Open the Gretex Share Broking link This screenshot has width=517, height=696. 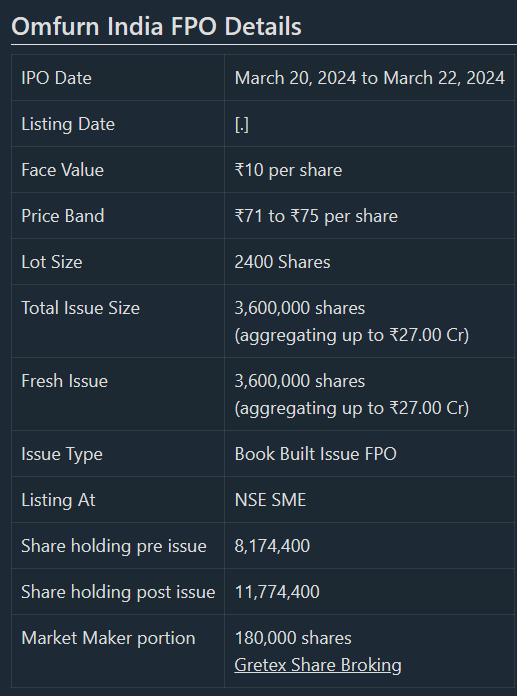[318, 665]
